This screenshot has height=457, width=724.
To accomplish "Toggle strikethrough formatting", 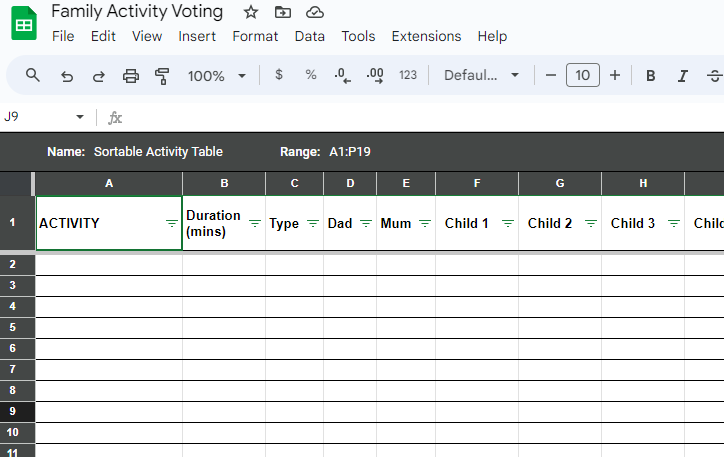I will pyautogui.click(x=714, y=75).
